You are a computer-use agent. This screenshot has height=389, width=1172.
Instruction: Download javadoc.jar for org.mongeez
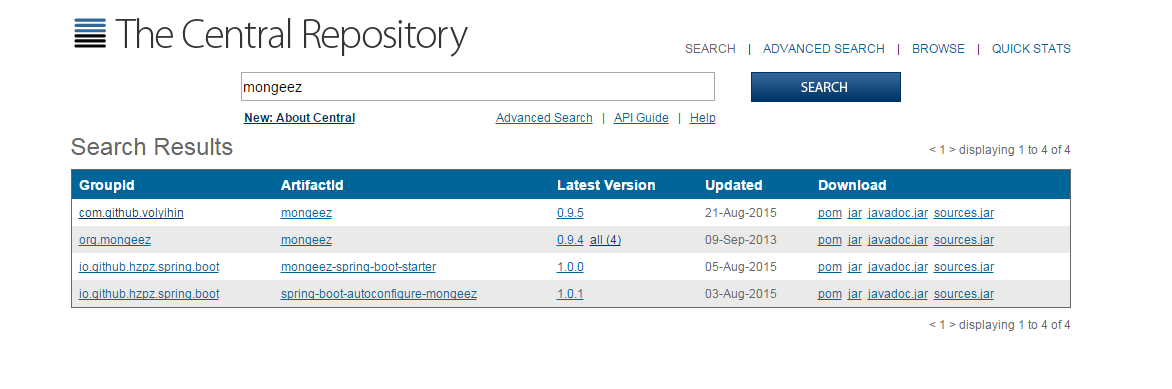(898, 240)
